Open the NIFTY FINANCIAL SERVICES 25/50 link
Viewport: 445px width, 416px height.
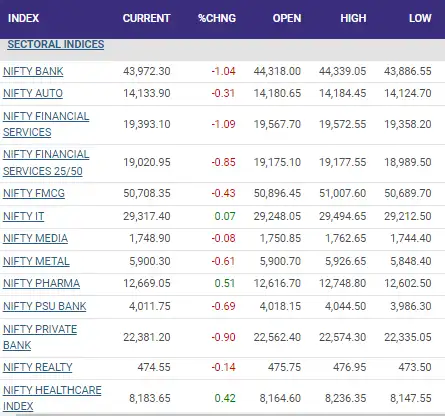(x=46, y=163)
